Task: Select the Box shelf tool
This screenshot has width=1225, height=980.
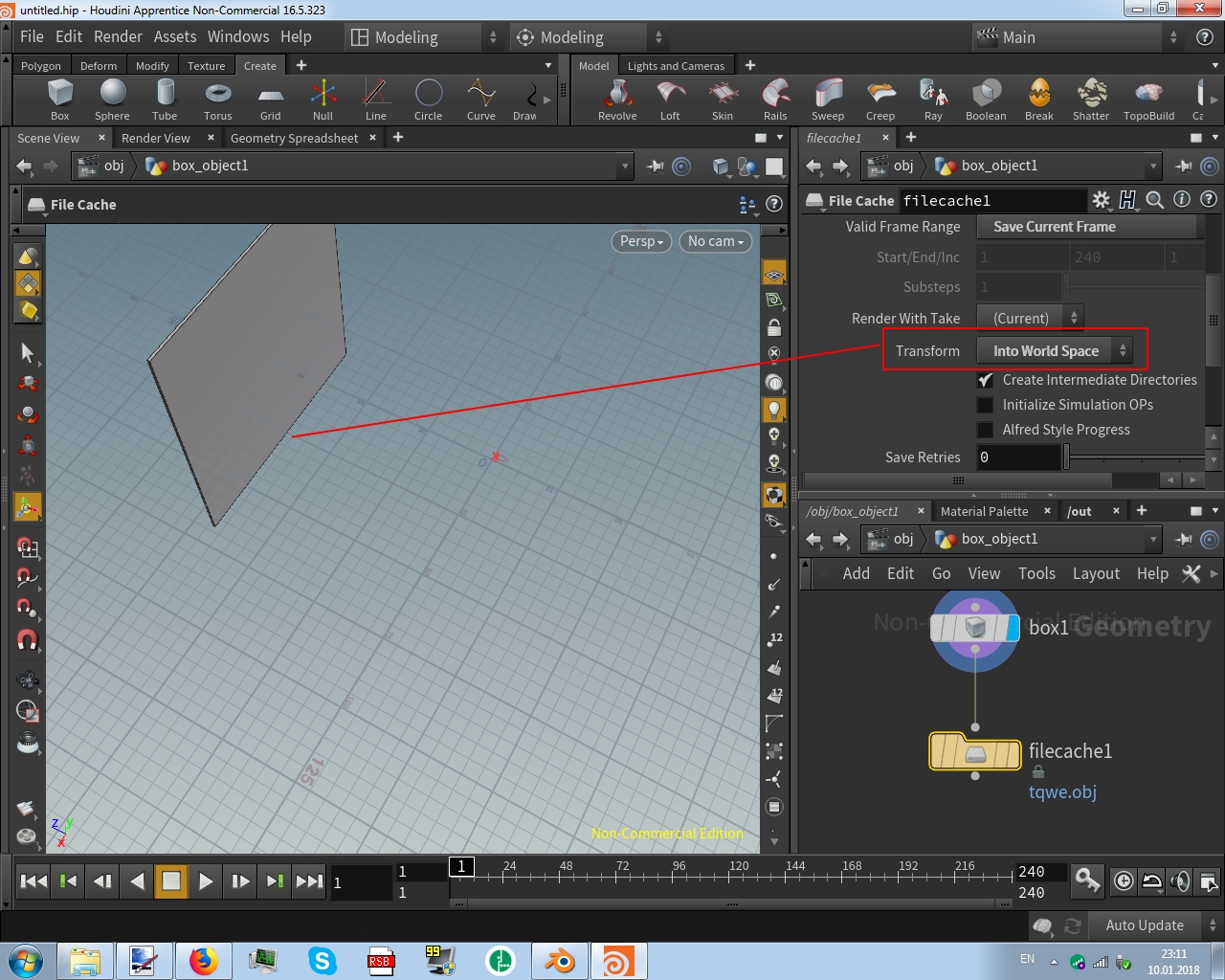Action: [x=59, y=100]
